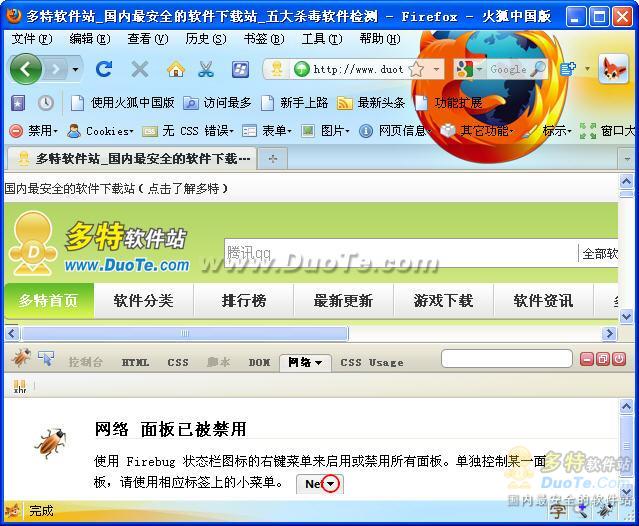Click the magnifier search icon

(x=538, y=69)
